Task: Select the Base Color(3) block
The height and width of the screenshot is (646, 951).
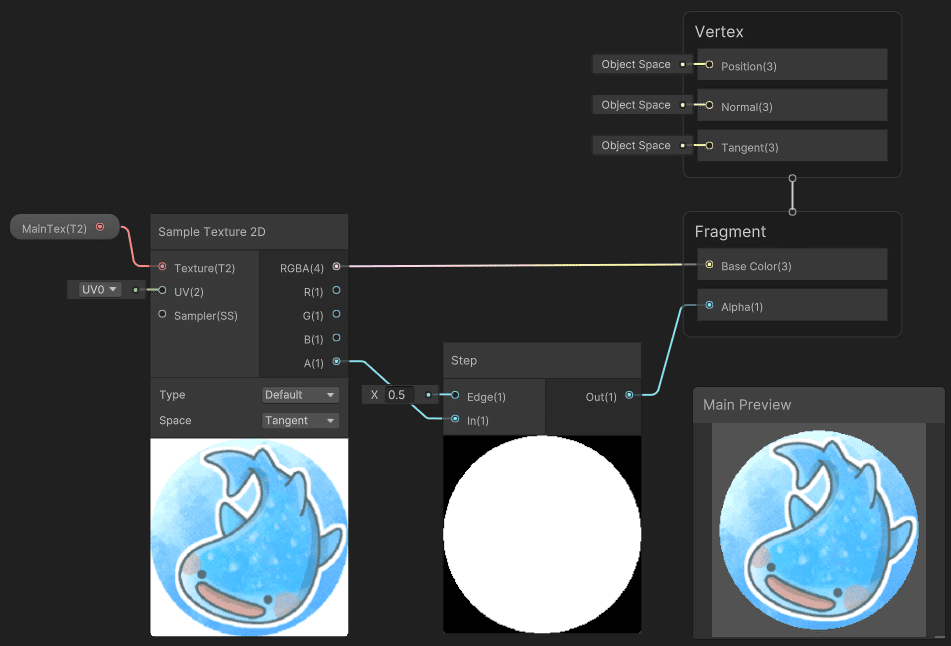Action: pos(792,264)
